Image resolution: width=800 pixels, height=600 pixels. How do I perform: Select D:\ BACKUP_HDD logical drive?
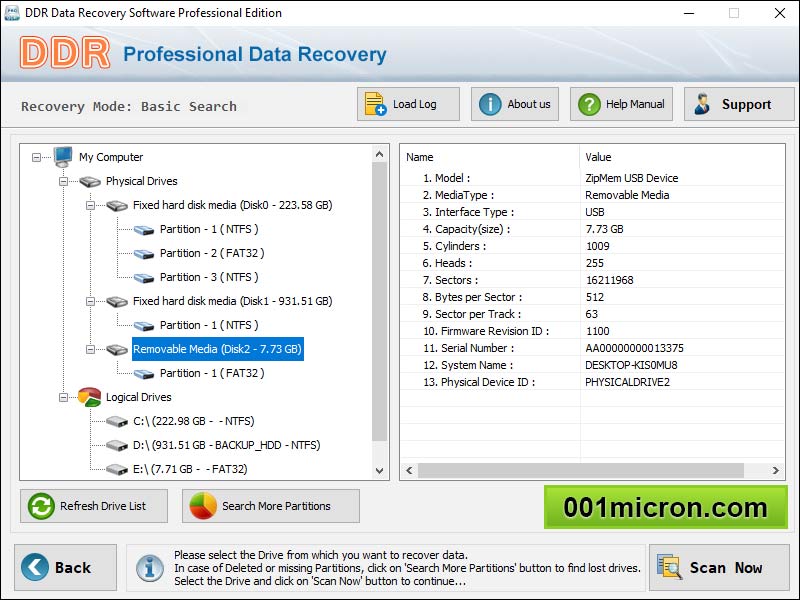point(226,445)
